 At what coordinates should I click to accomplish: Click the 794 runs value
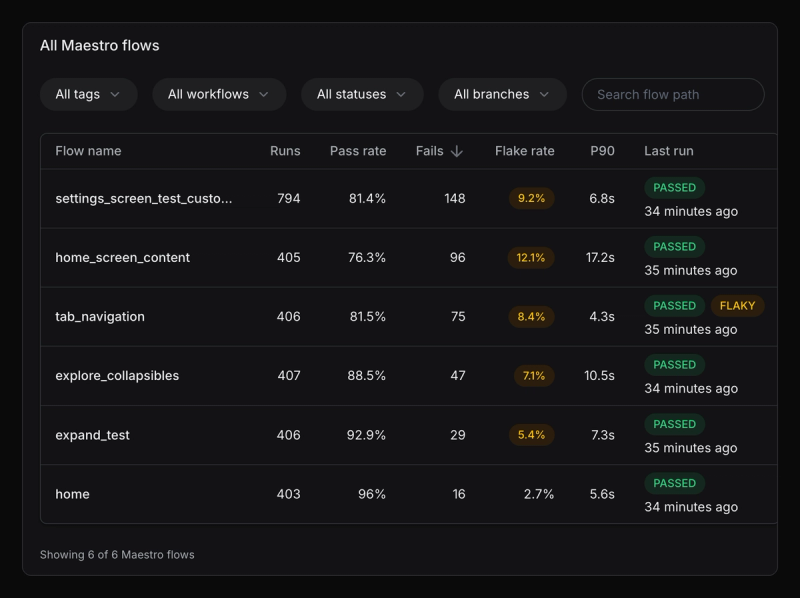(x=289, y=198)
